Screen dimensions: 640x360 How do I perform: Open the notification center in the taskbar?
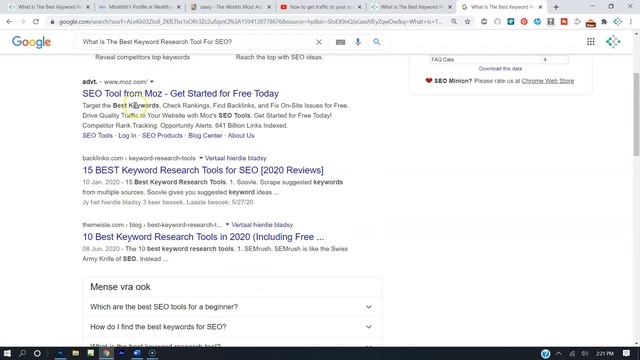(x=627, y=353)
